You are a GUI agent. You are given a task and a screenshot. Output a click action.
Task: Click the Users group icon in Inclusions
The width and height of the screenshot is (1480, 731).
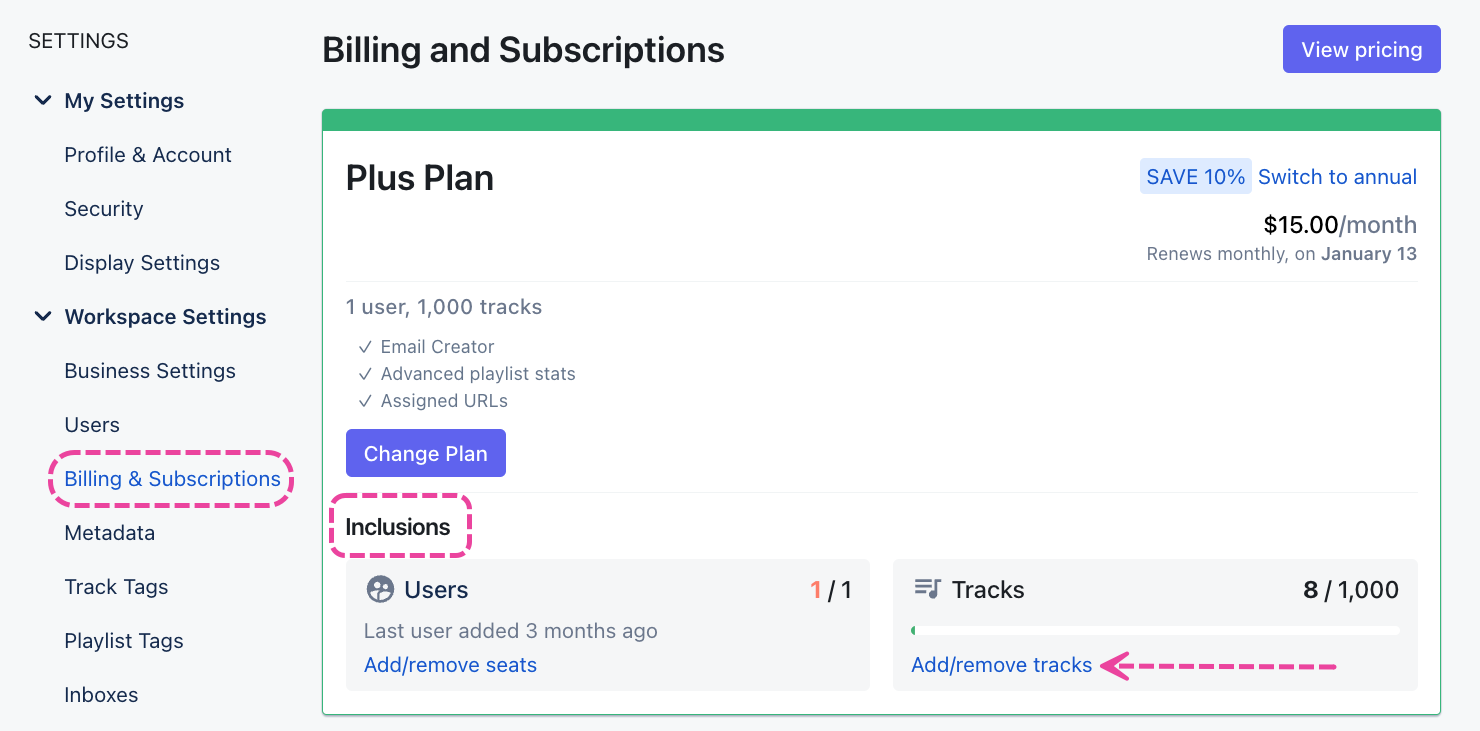tap(380, 590)
